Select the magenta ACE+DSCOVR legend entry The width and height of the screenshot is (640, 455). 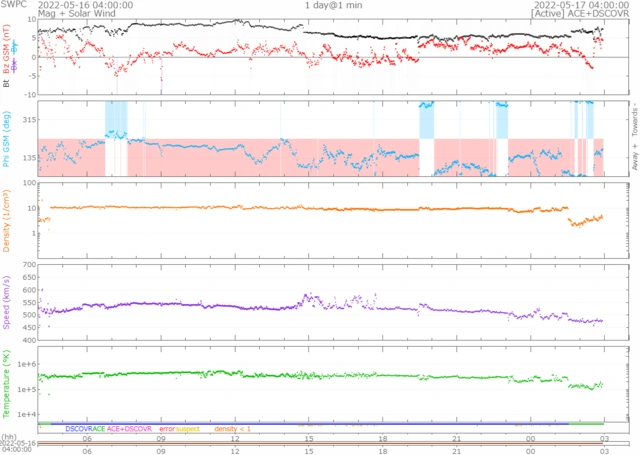point(129,429)
